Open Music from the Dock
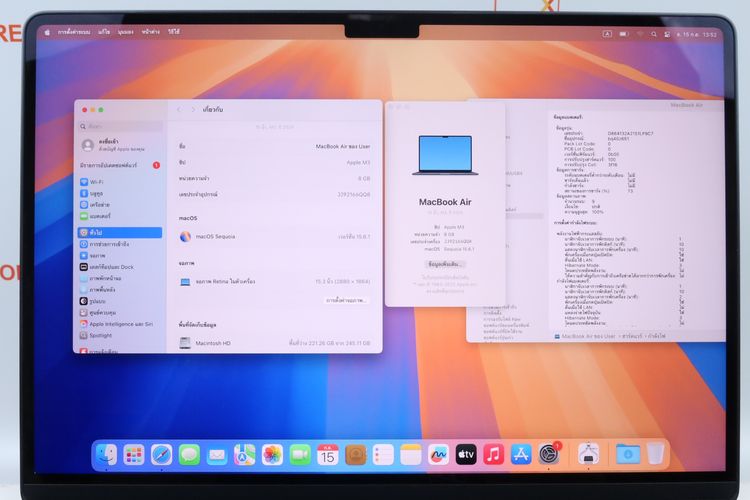 coord(494,455)
